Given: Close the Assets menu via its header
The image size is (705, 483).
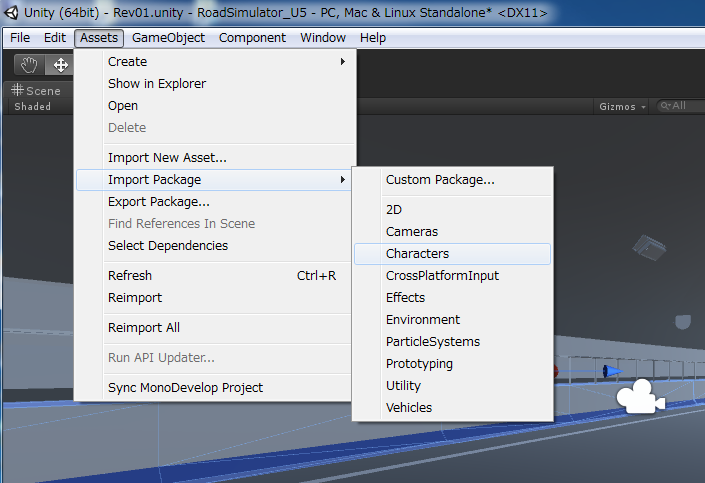Looking at the screenshot, I should [99, 38].
